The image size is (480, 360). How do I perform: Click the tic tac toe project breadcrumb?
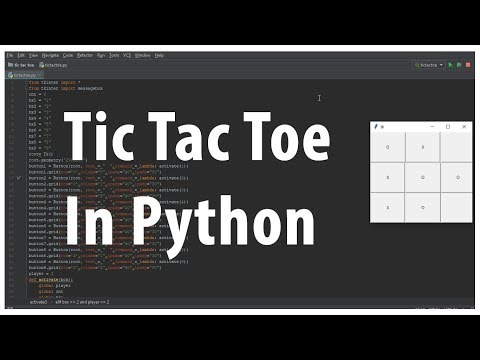pyautogui.click(x=21, y=65)
